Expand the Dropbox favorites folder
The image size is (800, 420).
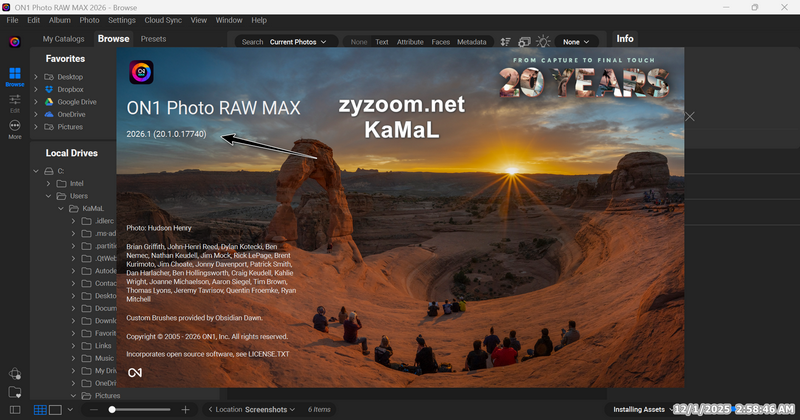point(36,89)
